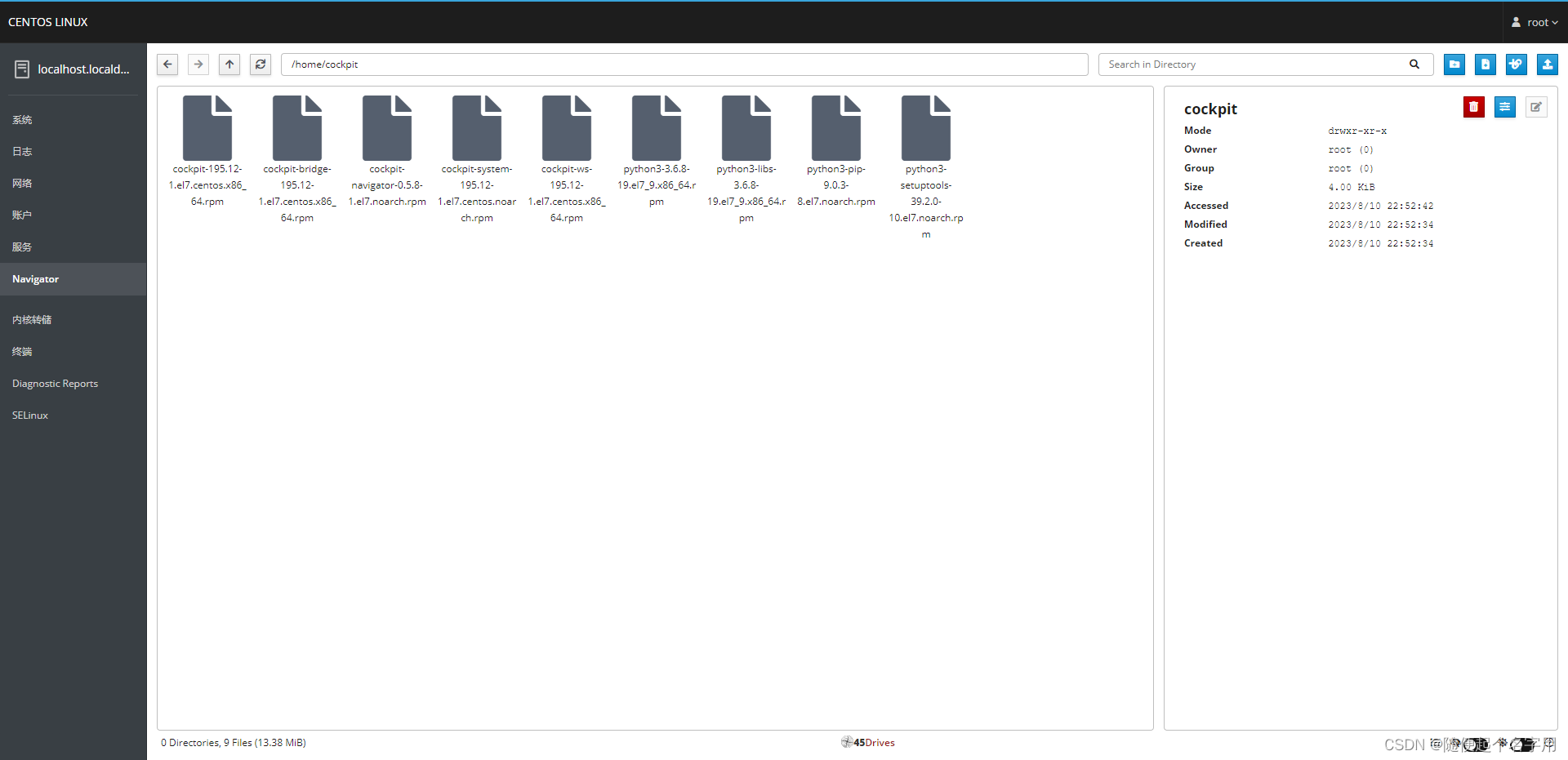
Task: Switch to the SELinux section
Action: (x=29, y=415)
